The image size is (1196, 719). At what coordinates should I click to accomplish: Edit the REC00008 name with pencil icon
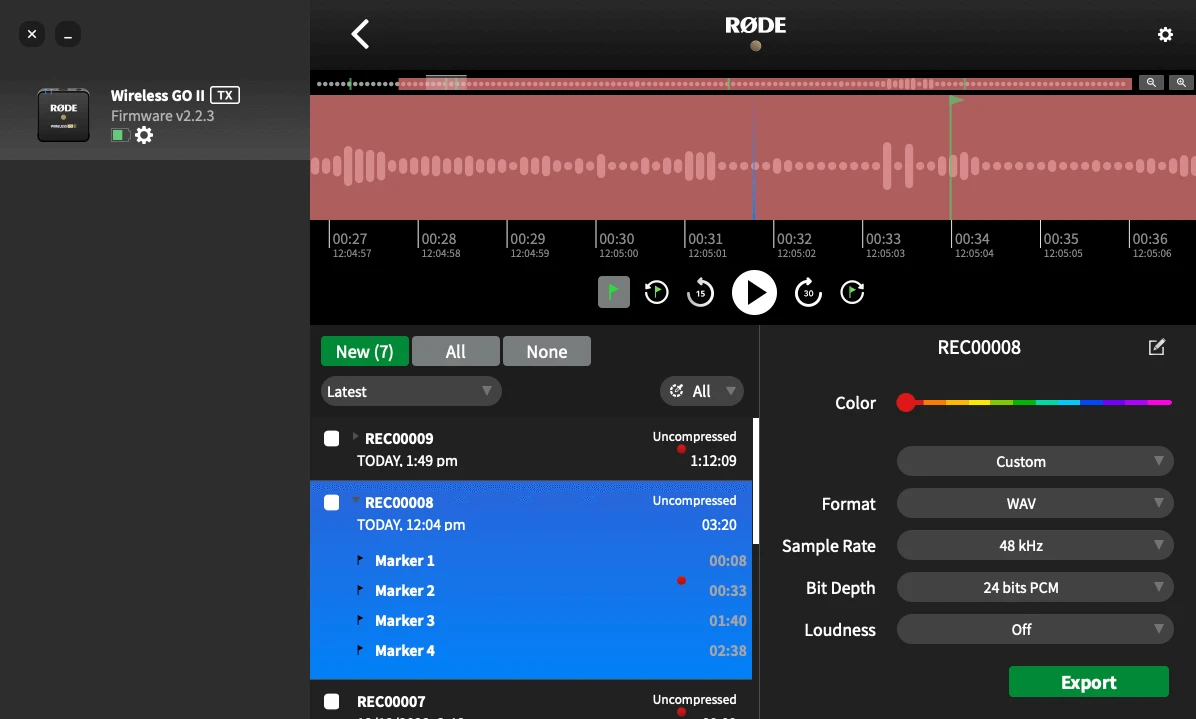click(1156, 347)
